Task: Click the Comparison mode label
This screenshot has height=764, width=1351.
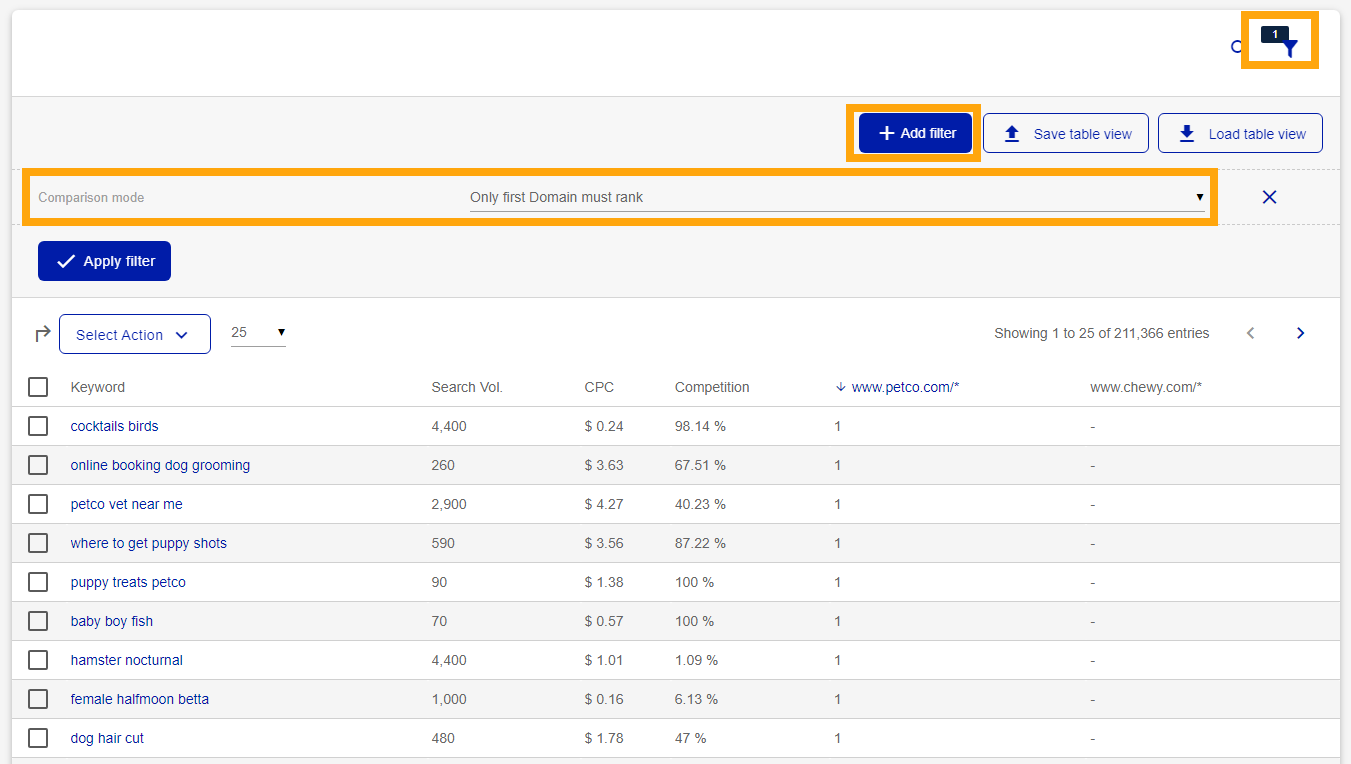Action: point(91,197)
